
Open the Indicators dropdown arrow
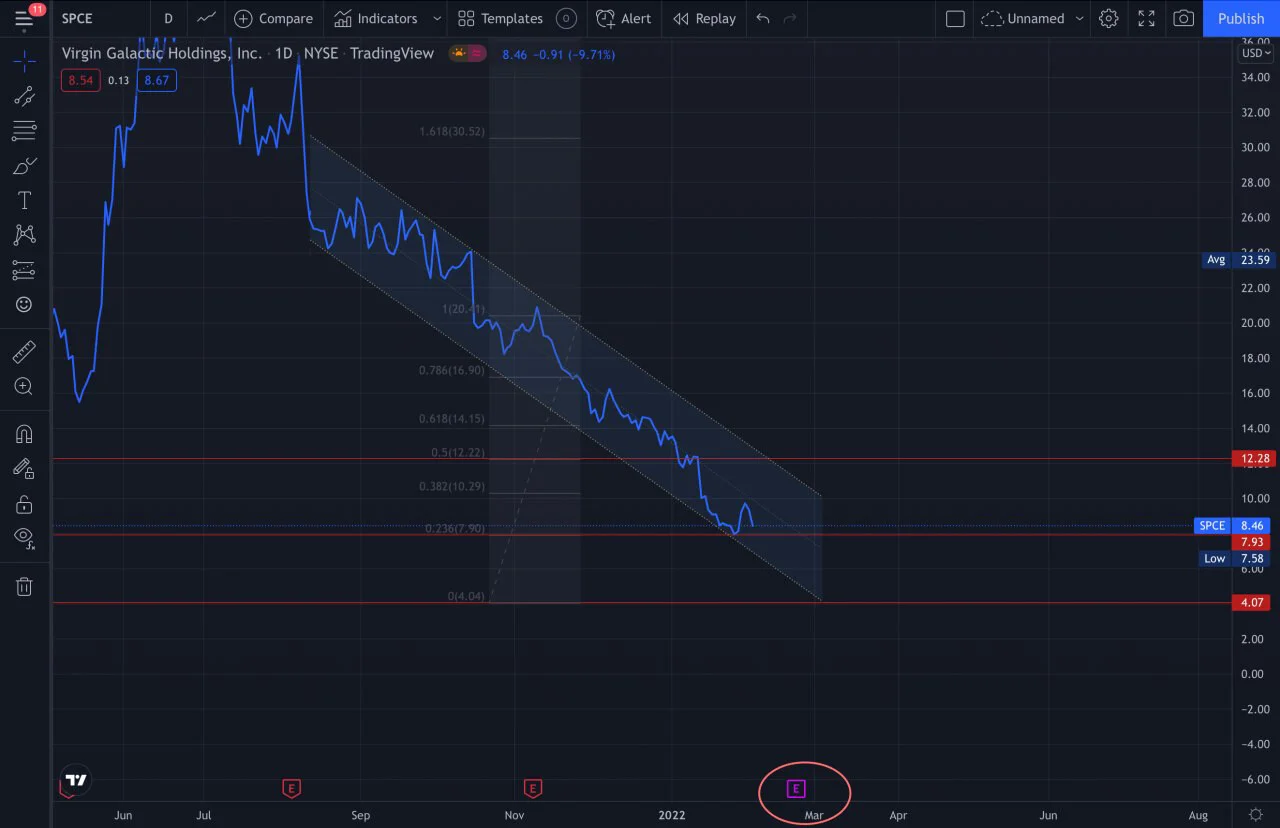coord(437,18)
